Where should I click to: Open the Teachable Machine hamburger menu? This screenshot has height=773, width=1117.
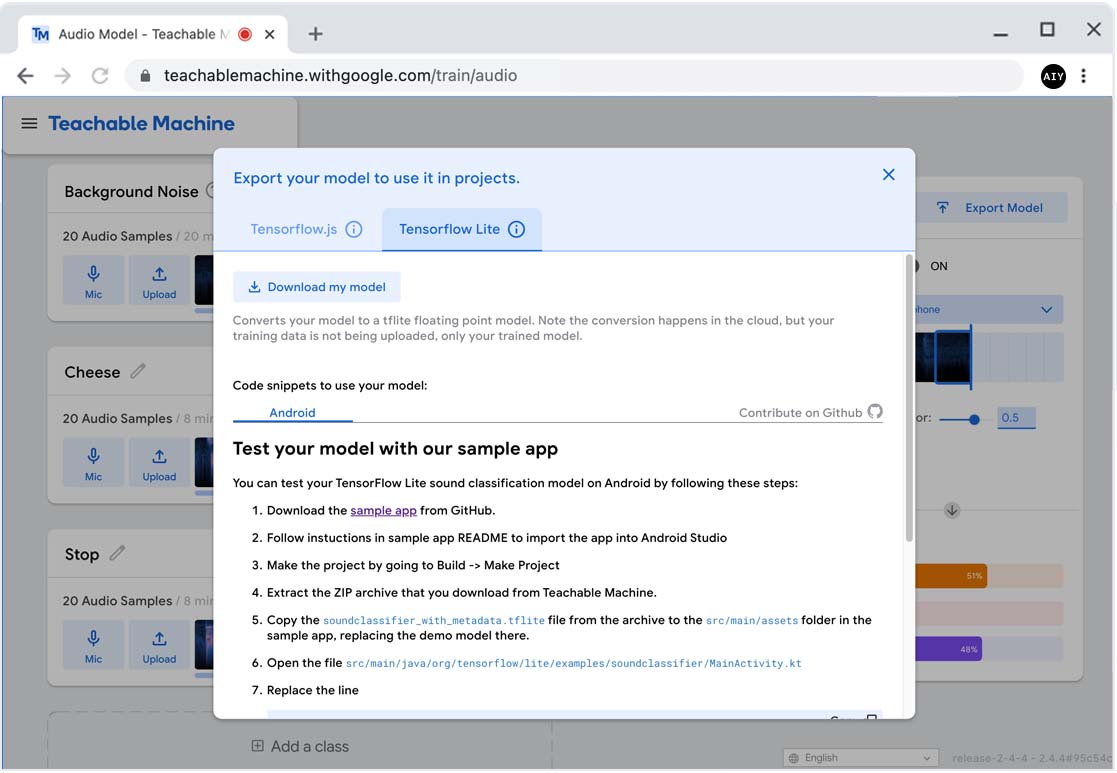tap(29, 124)
